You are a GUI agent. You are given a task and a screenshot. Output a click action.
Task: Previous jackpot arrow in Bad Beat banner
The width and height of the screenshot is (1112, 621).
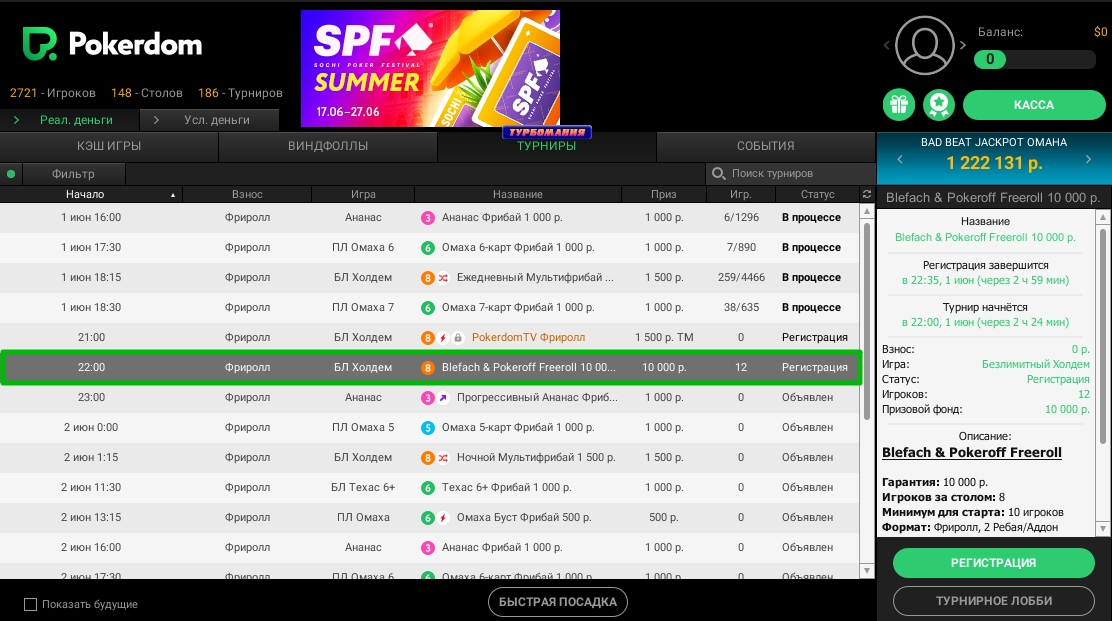click(900, 160)
